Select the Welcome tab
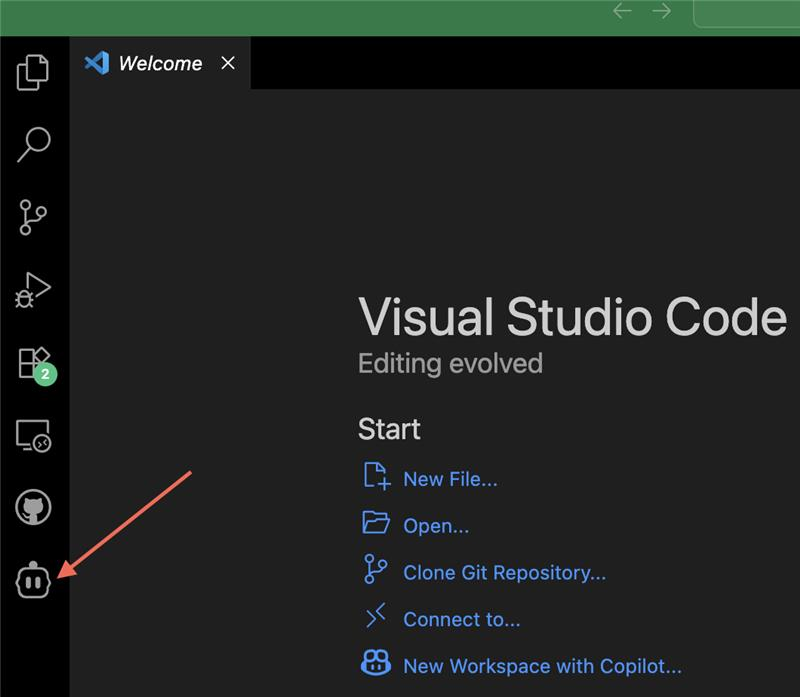This screenshot has width=800, height=697. pos(159,63)
